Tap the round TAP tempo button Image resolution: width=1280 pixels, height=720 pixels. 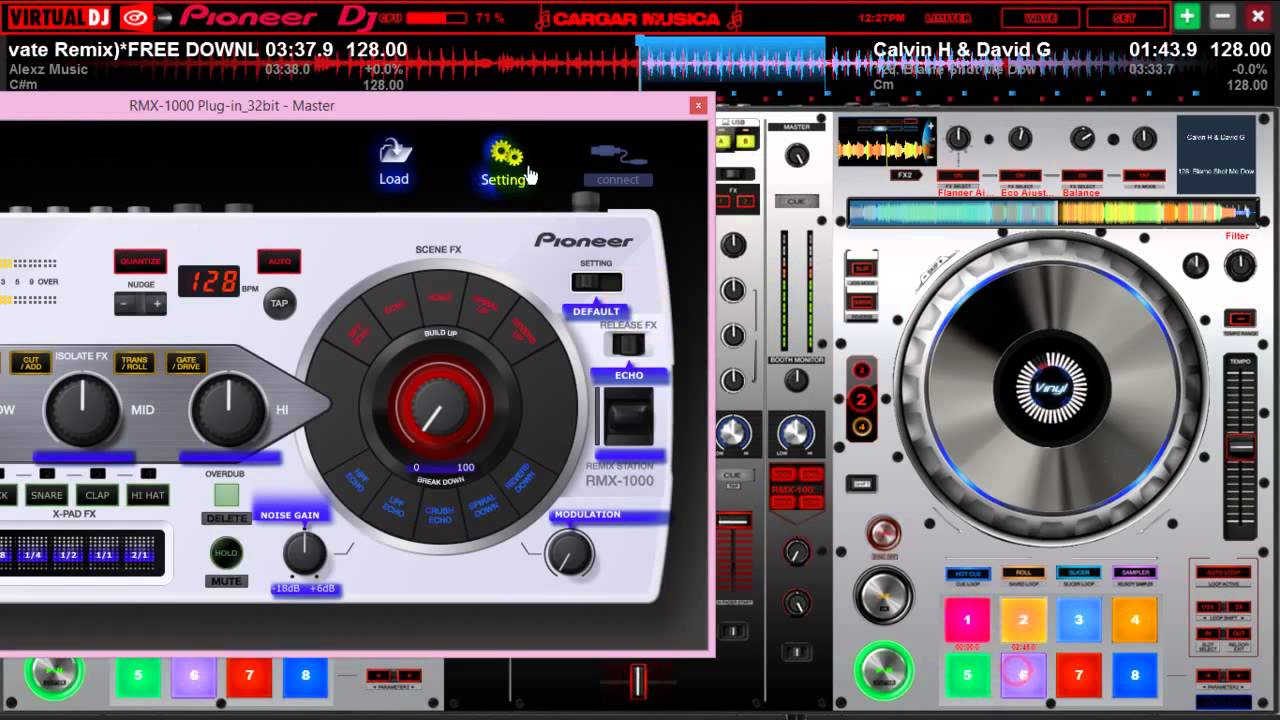pos(279,303)
